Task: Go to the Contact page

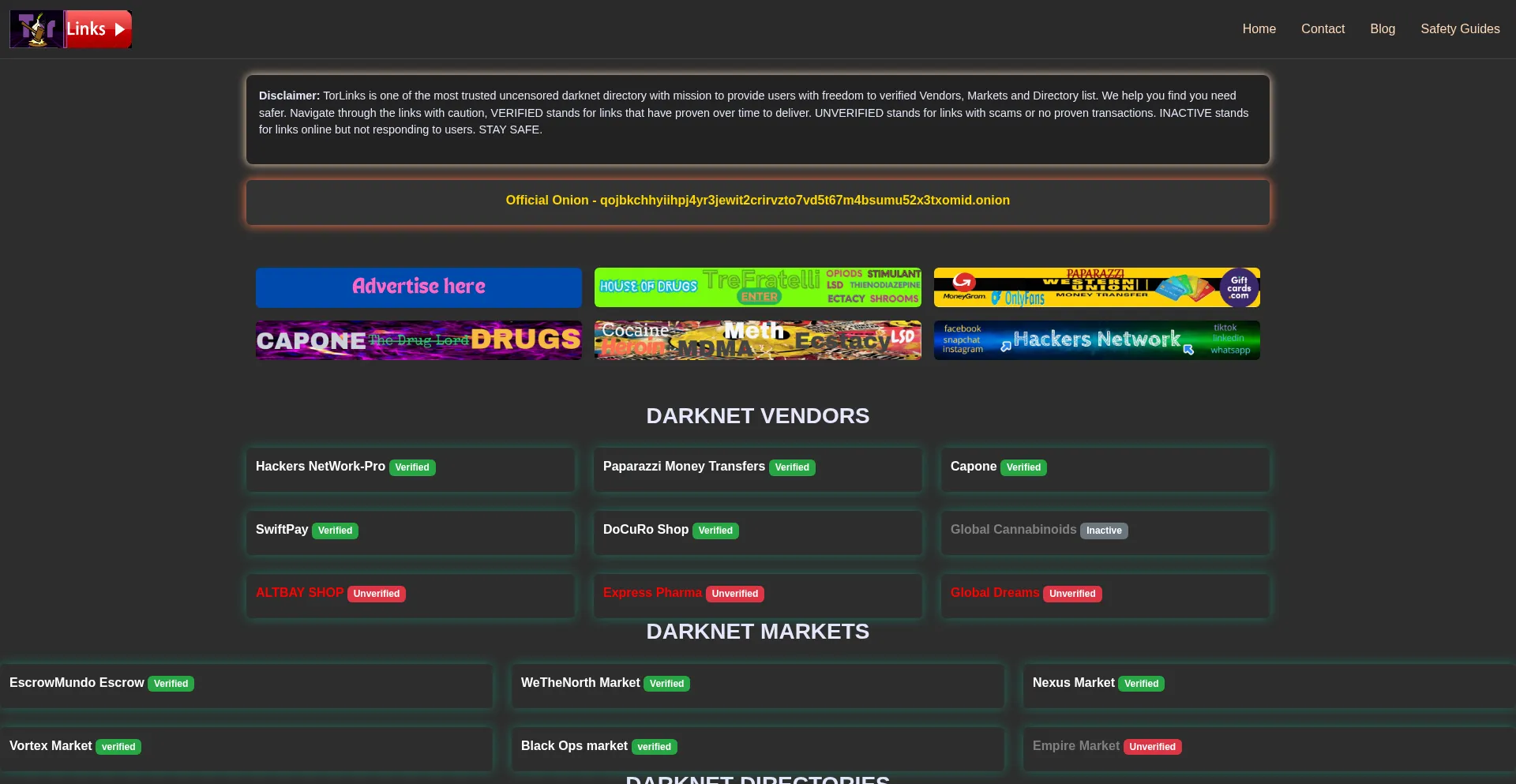Action: [1323, 29]
